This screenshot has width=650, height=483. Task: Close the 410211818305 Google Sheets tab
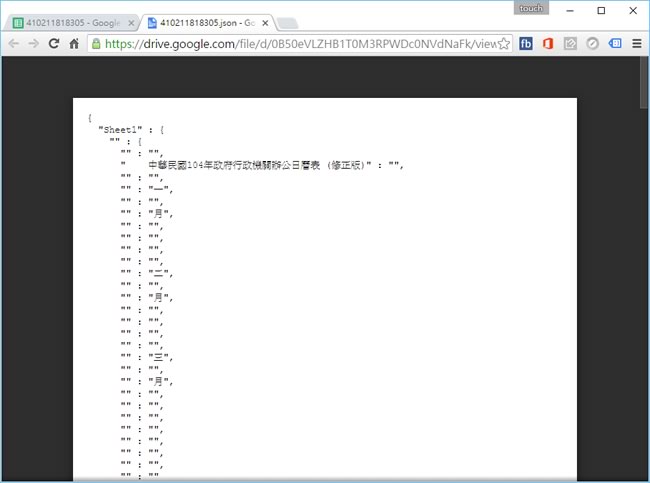click(x=131, y=23)
